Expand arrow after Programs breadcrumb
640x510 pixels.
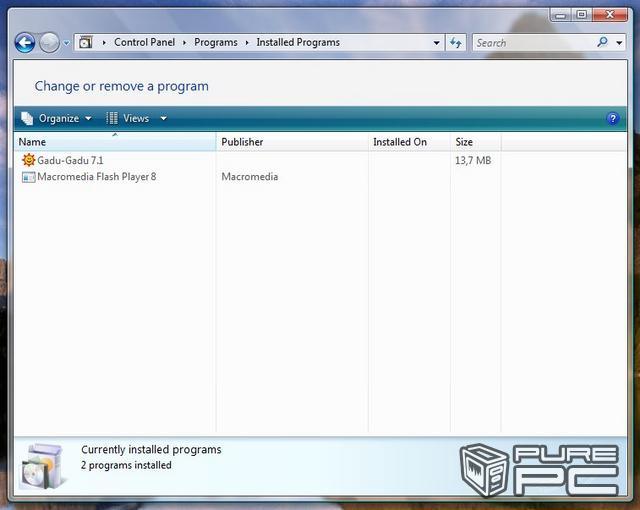[x=247, y=43]
